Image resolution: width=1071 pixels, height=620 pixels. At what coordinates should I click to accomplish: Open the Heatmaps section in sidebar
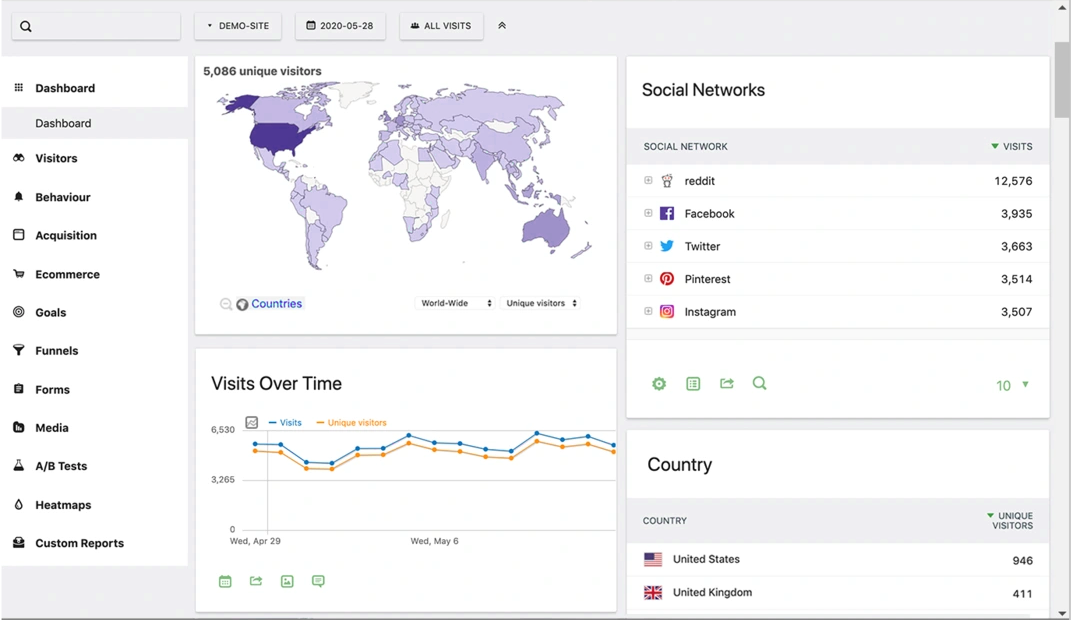pos(63,505)
